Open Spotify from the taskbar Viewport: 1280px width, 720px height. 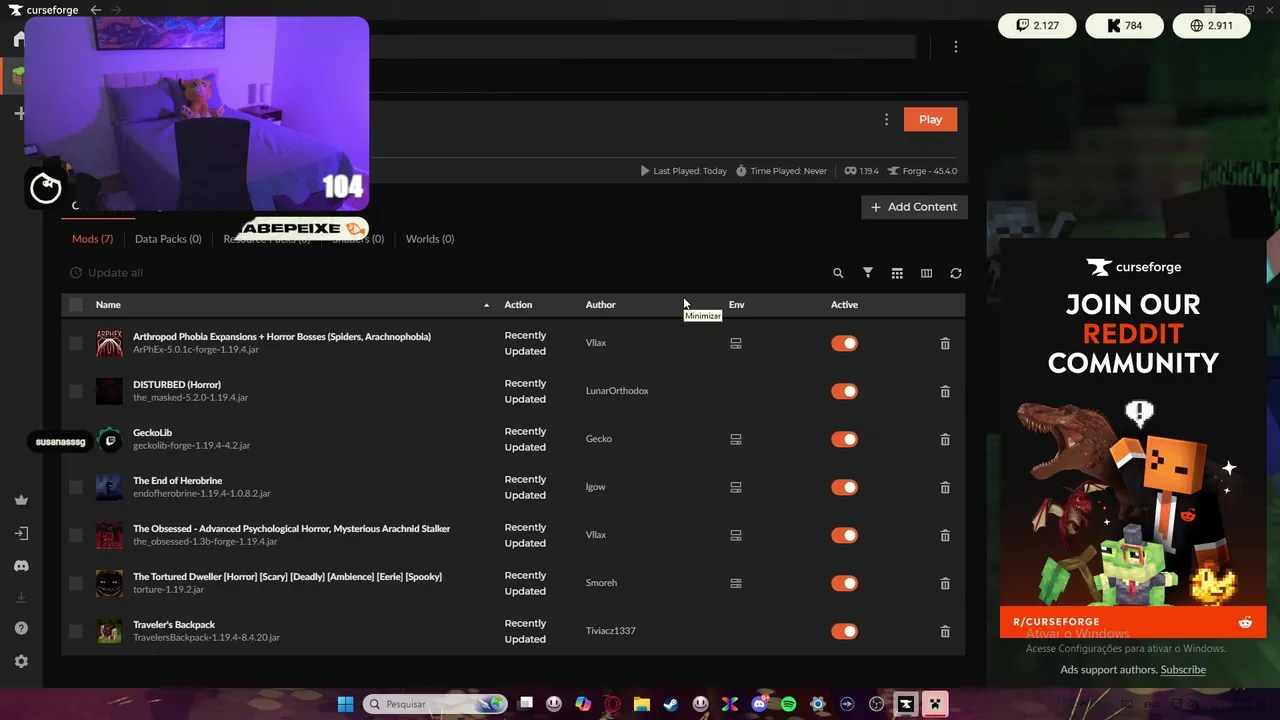[x=788, y=704]
